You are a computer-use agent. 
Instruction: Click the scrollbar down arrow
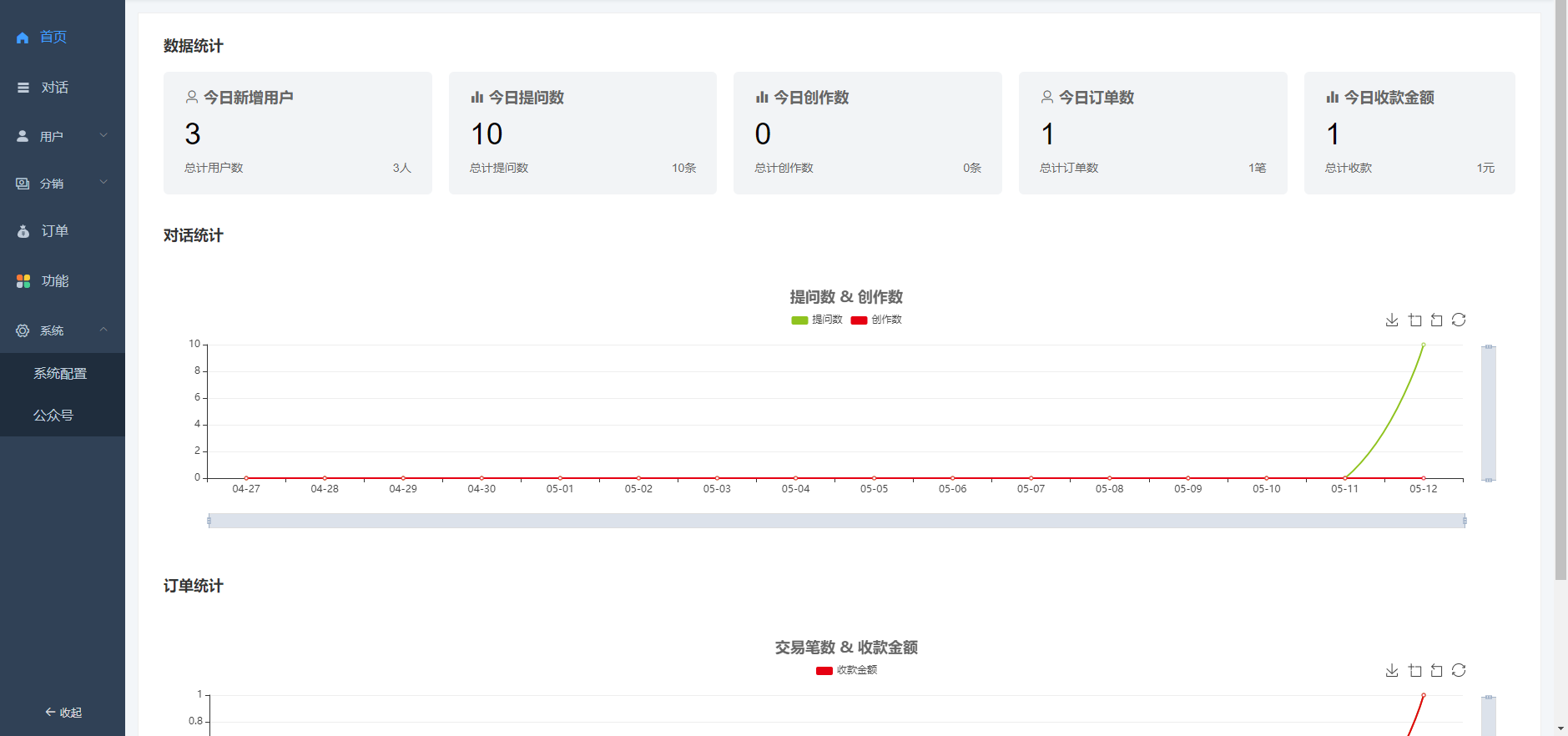click(1560, 728)
